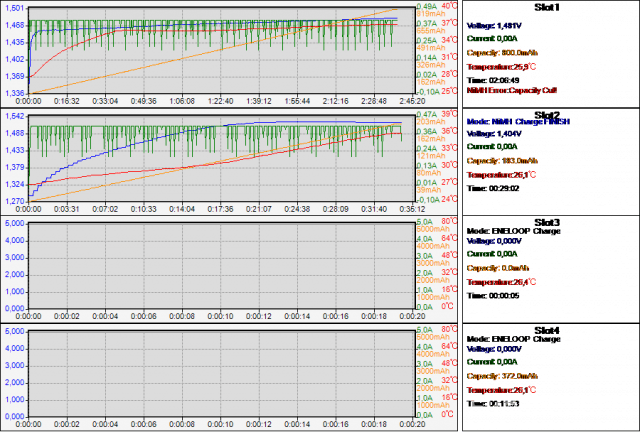Click 'Voltage: 1,404V' in Slot2
The height and width of the screenshot is (432, 640).
(x=494, y=134)
